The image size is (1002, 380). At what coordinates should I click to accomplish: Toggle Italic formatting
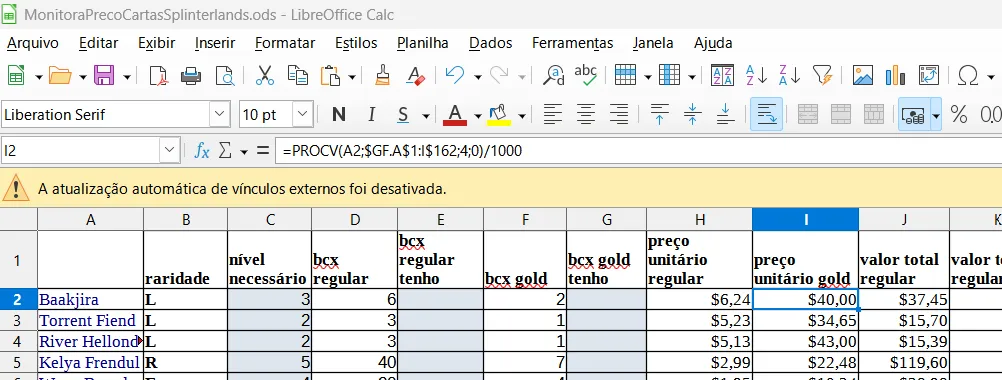[x=371, y=115]
